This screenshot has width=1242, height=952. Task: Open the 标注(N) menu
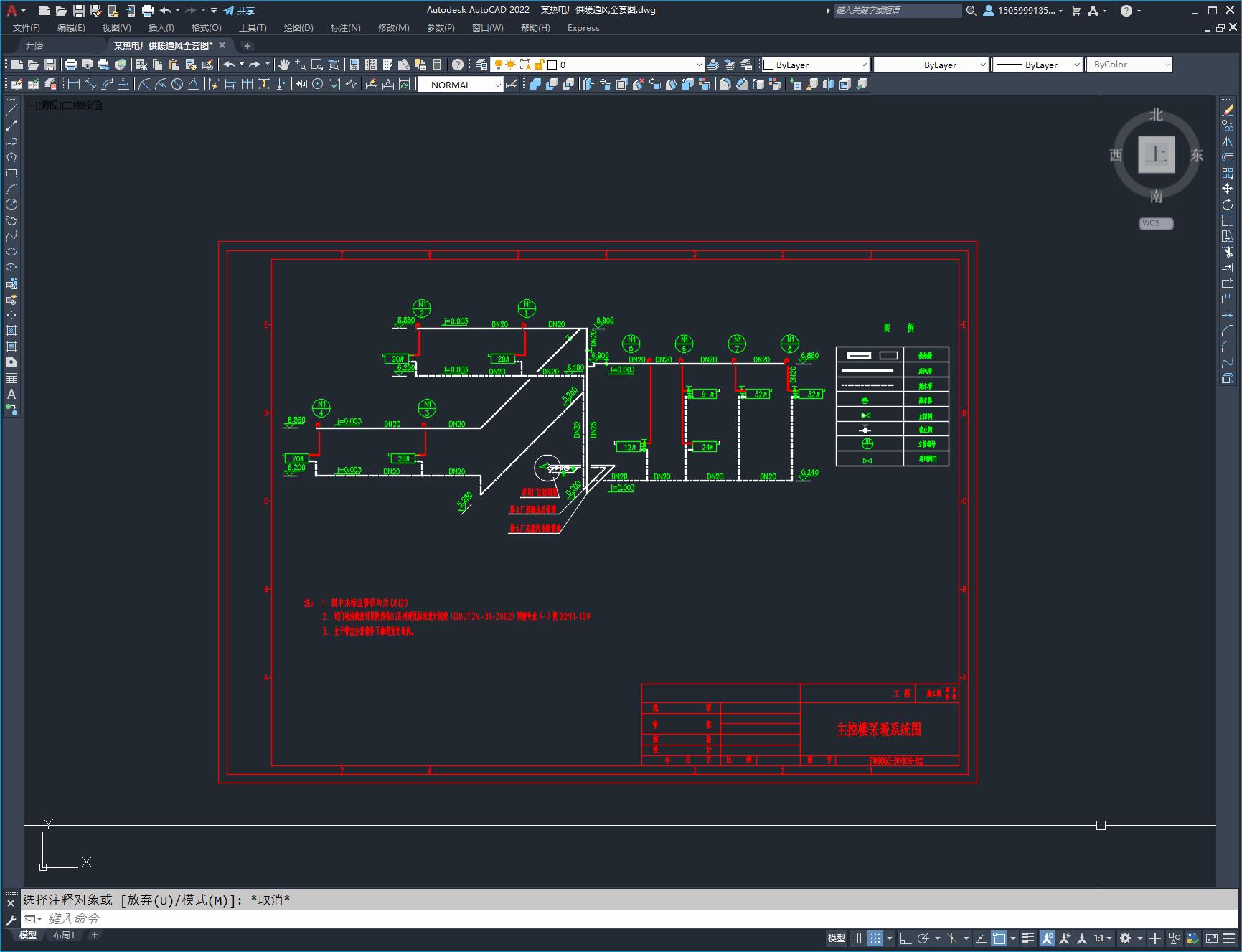pos(345,28)
